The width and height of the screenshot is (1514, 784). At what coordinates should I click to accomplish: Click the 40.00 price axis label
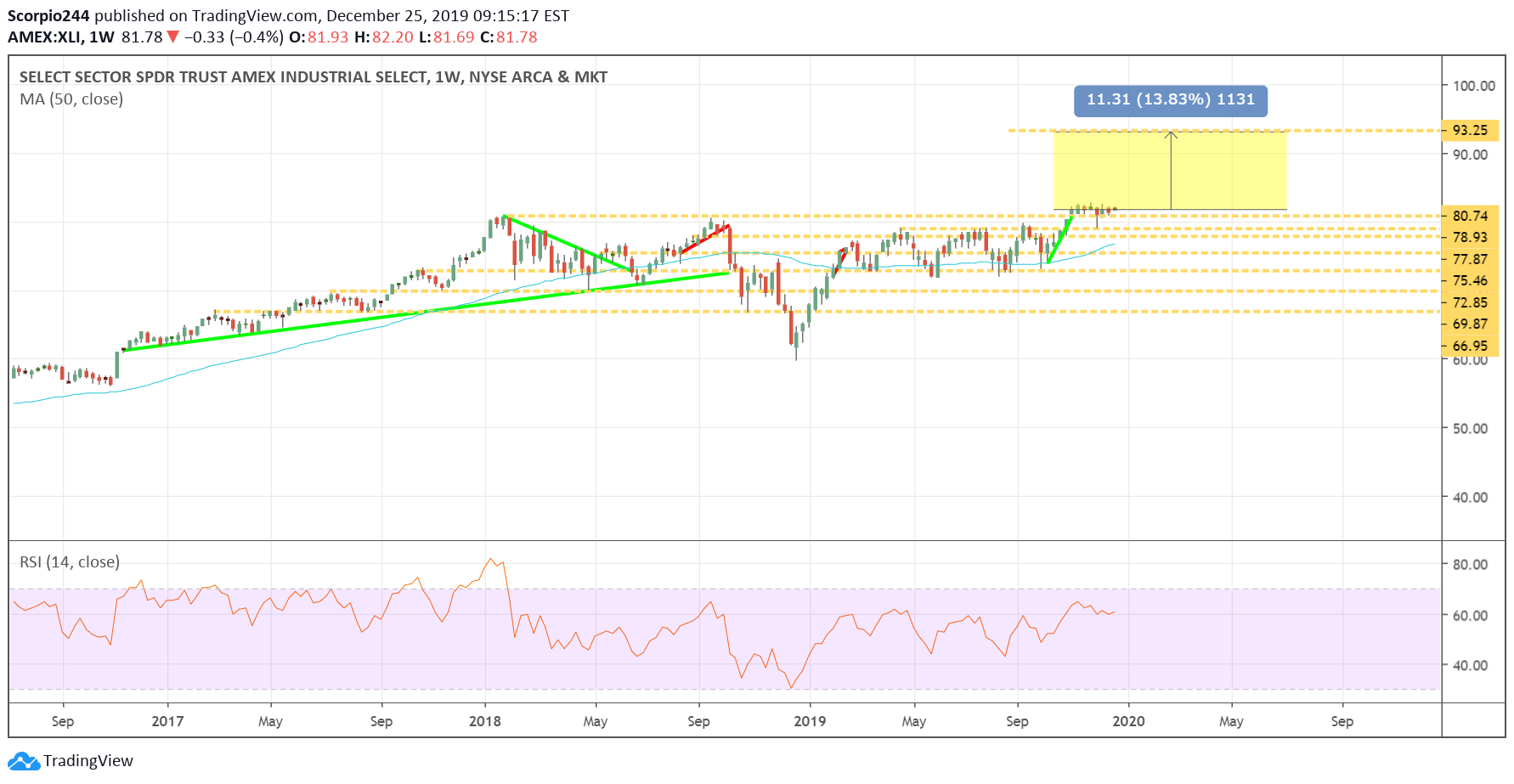[1471, 498]
